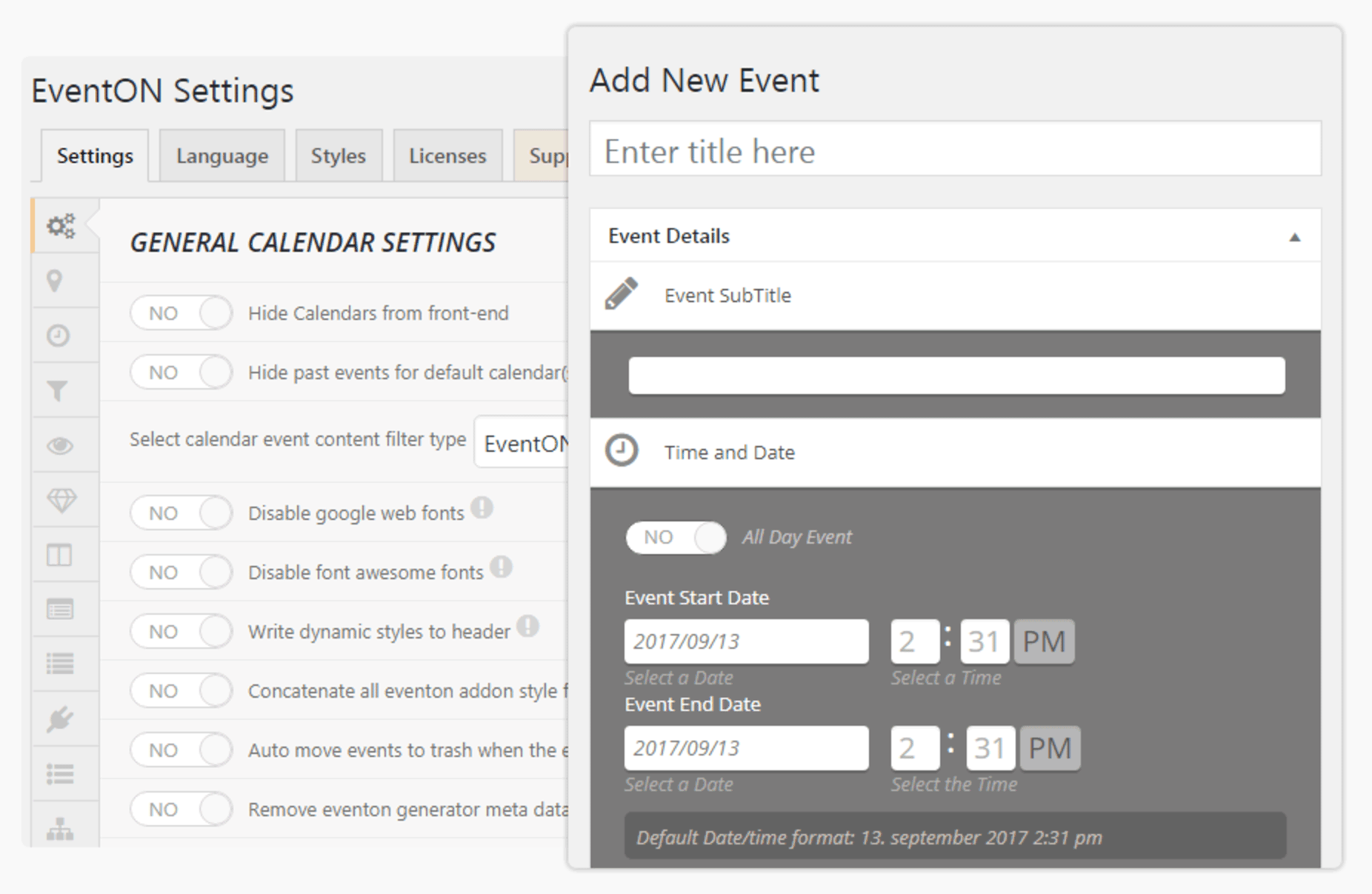Click the columns layout sidebar icon
The width and height of the screenshot is (1372, 894).
[59, 555]
